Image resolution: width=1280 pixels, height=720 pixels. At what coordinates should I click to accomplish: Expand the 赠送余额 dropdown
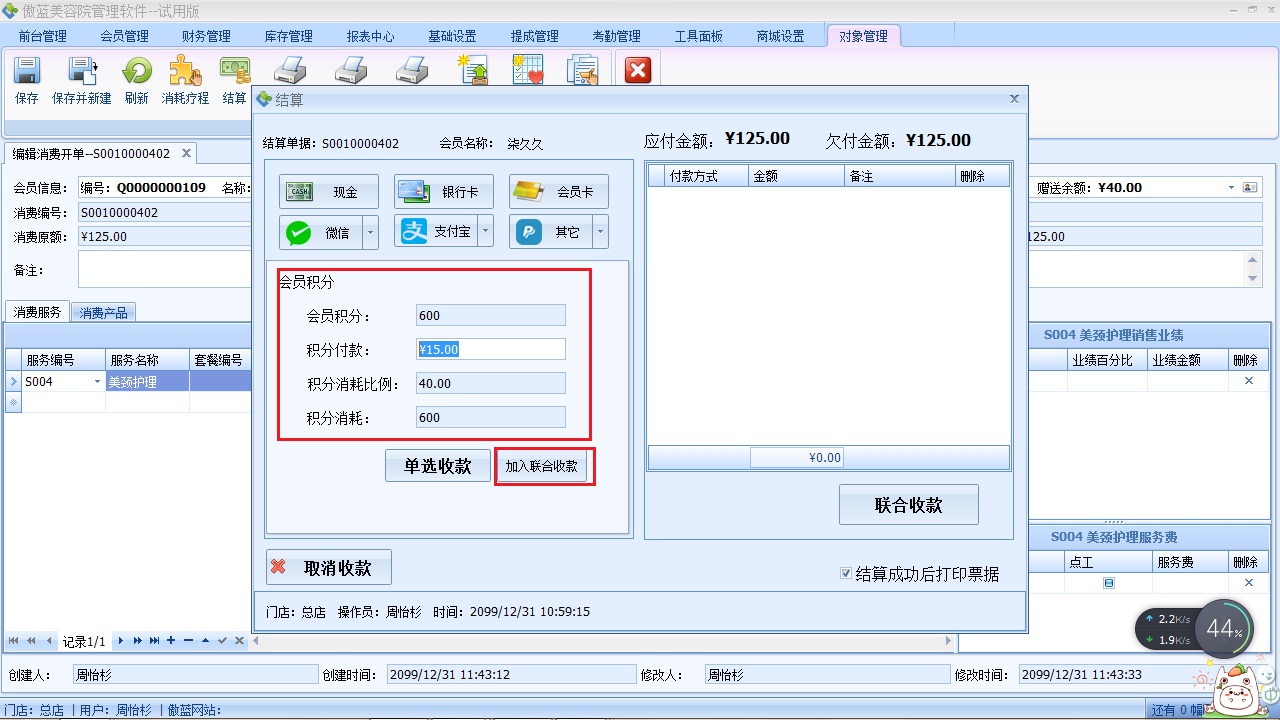(x=1233, y=187)
